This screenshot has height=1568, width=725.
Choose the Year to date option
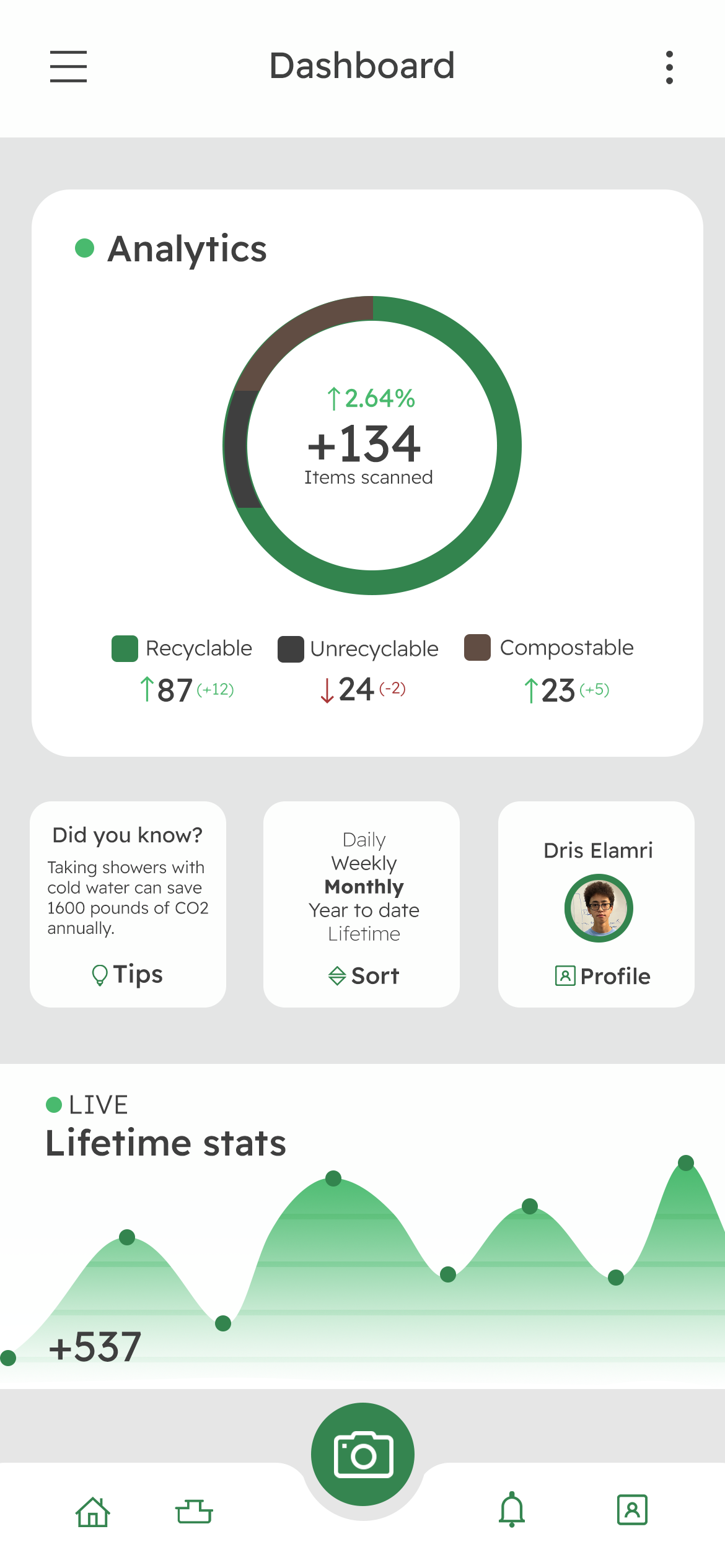coord(364,910)
